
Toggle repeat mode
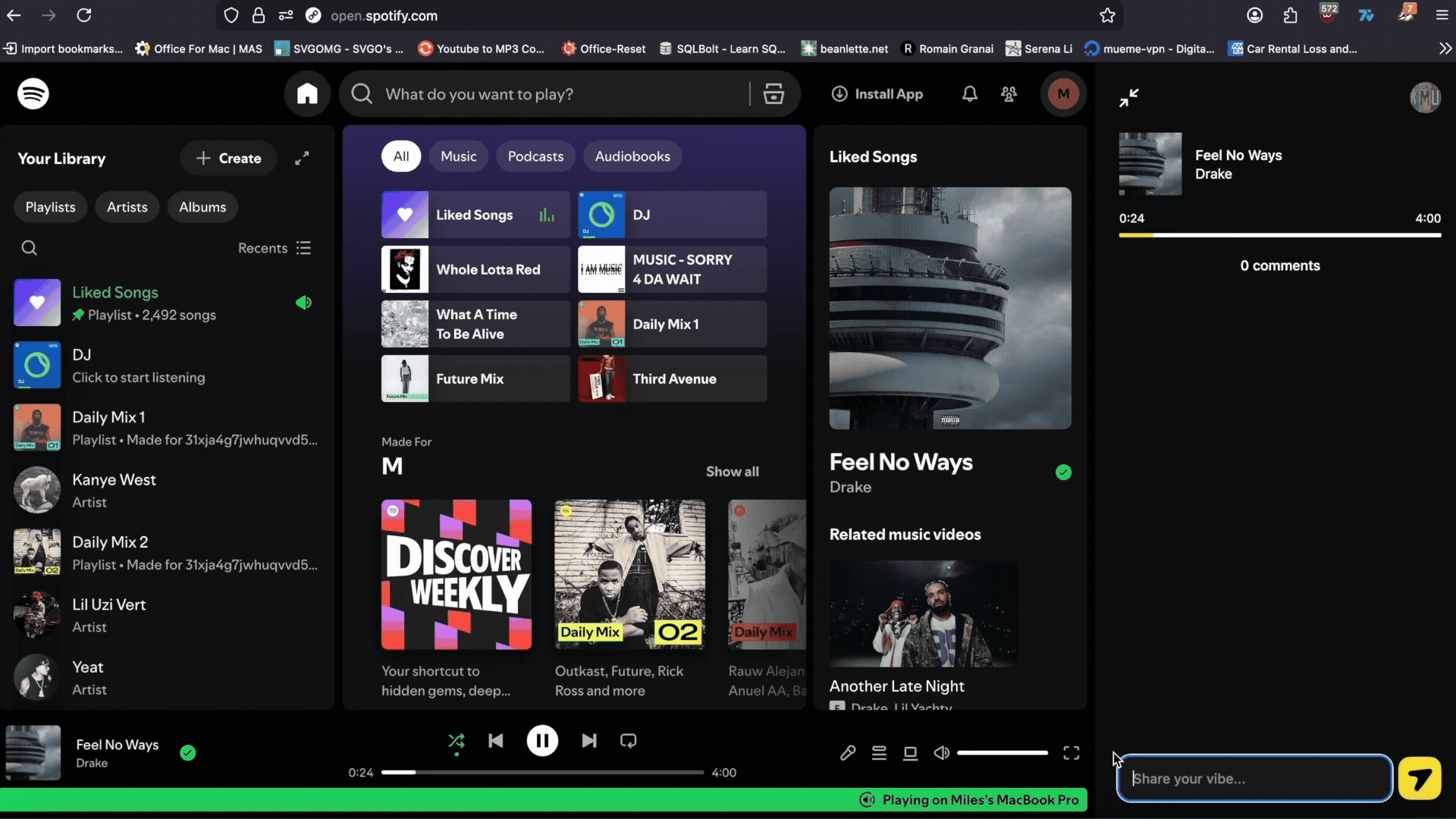coord(629,741)
